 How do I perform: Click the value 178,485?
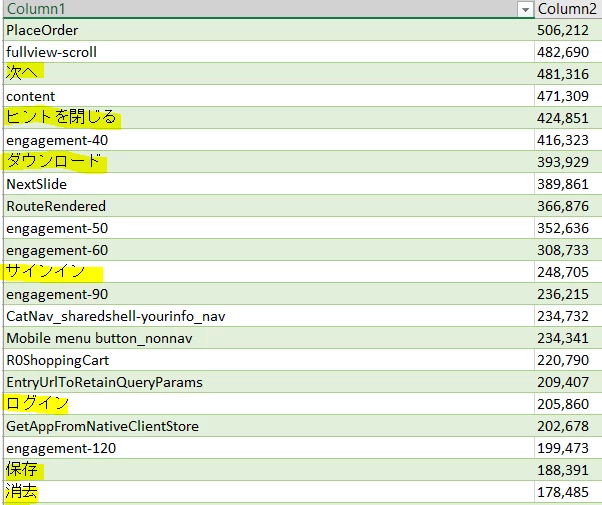click(x=562, y=492)
